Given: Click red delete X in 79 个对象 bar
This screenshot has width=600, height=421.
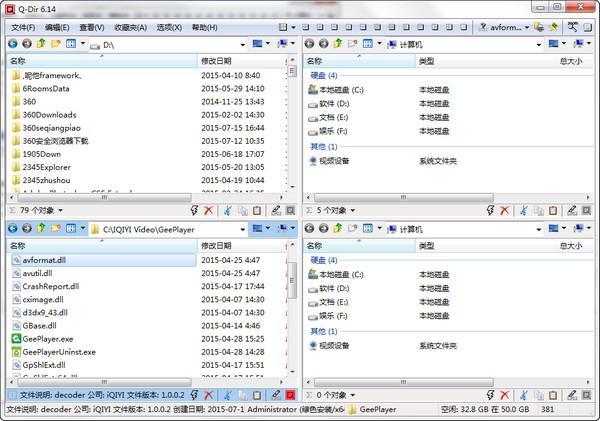Looking at the screenshot, I should pyautogui.click(x=209, y=210).
